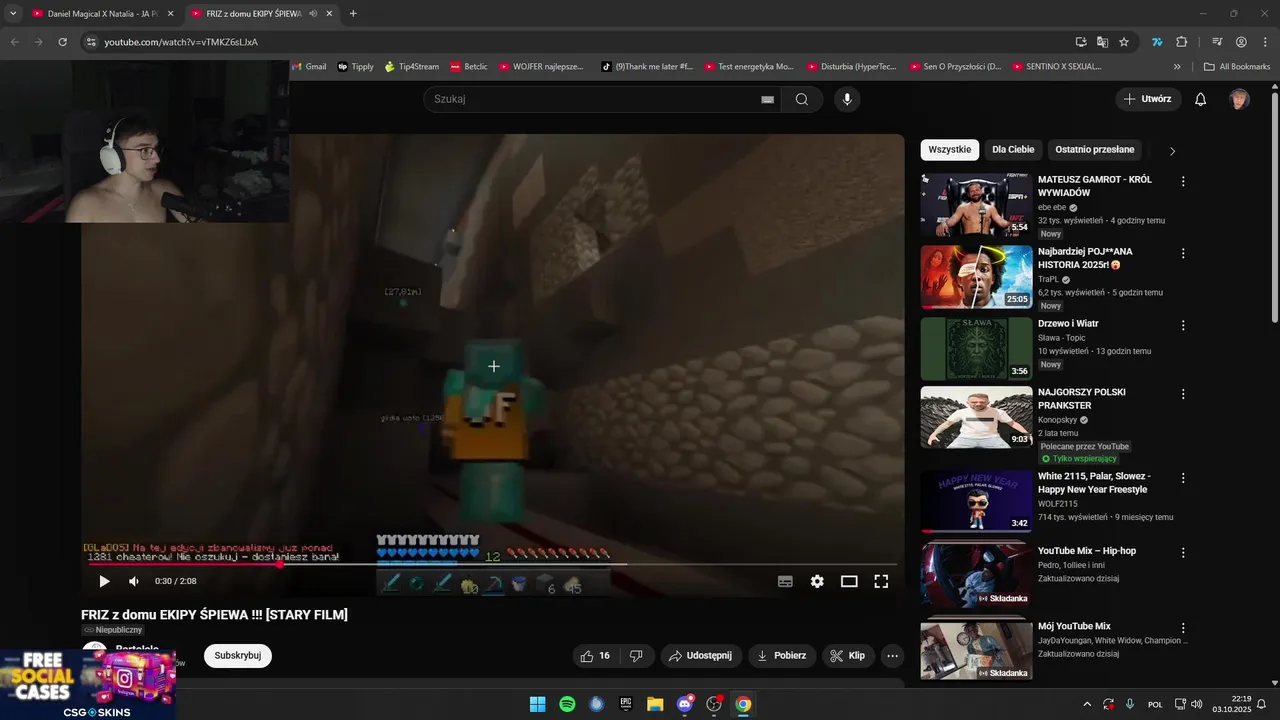Image resolution: width=1280 pixels, height=720 pixels.
Task: Bookmark this page with star
Action: click(x=1124, y=42)
